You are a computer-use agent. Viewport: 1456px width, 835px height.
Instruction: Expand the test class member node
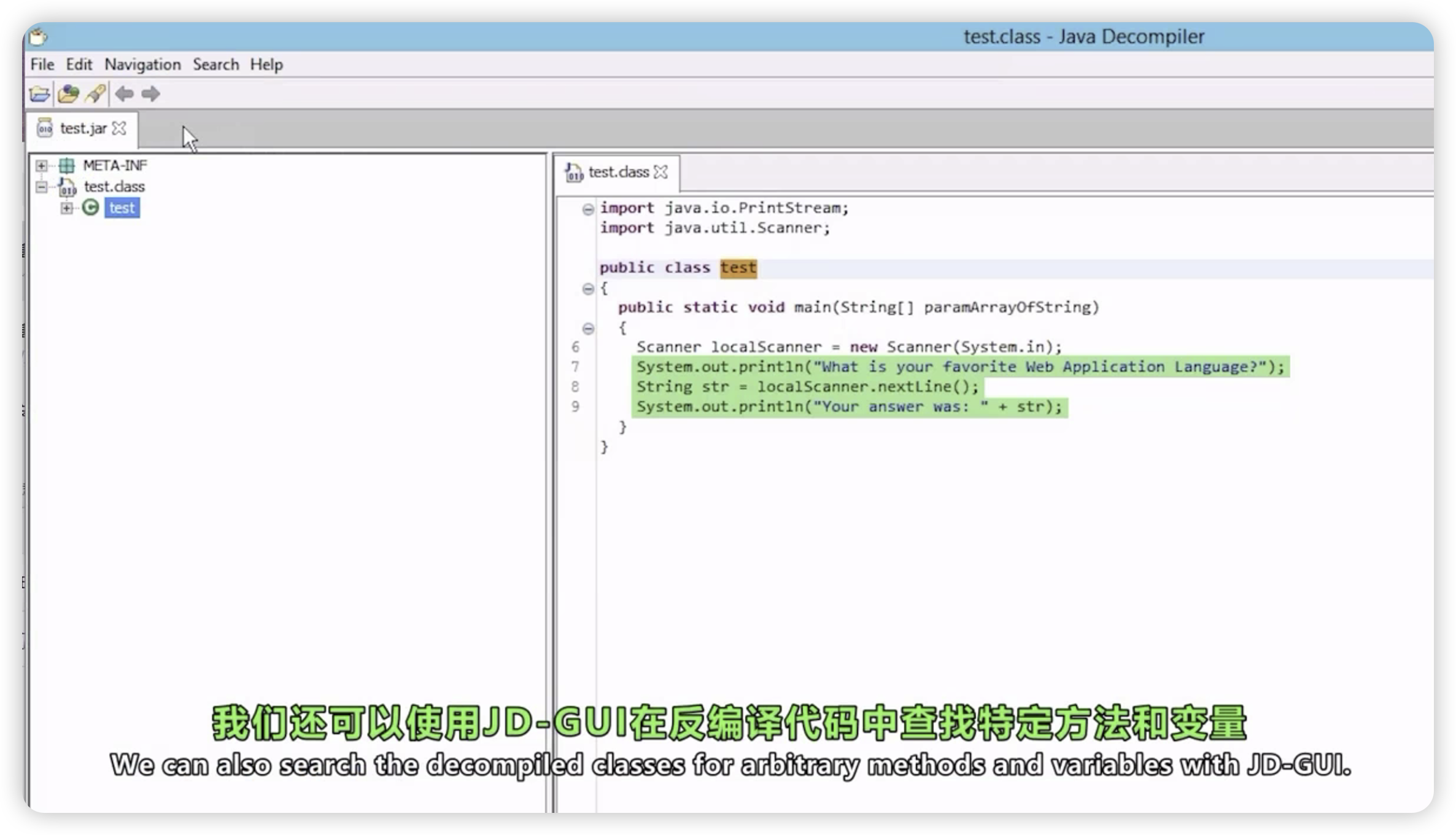(66, 208)
